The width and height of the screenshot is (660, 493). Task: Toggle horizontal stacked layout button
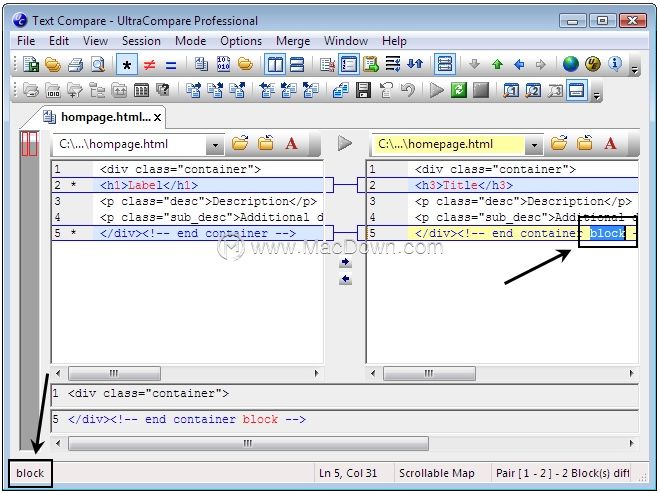point(297,64)
